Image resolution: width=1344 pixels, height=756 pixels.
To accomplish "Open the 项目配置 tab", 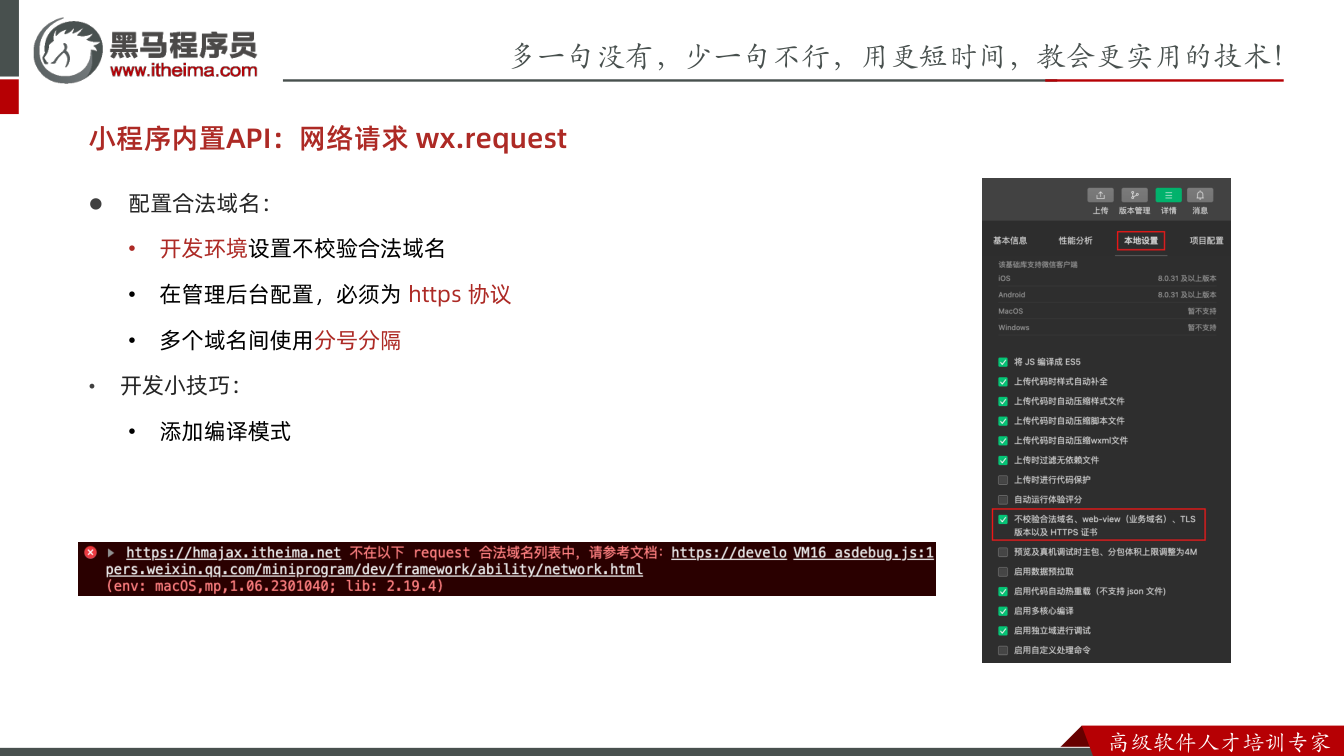I will [x=1206, y=241].
